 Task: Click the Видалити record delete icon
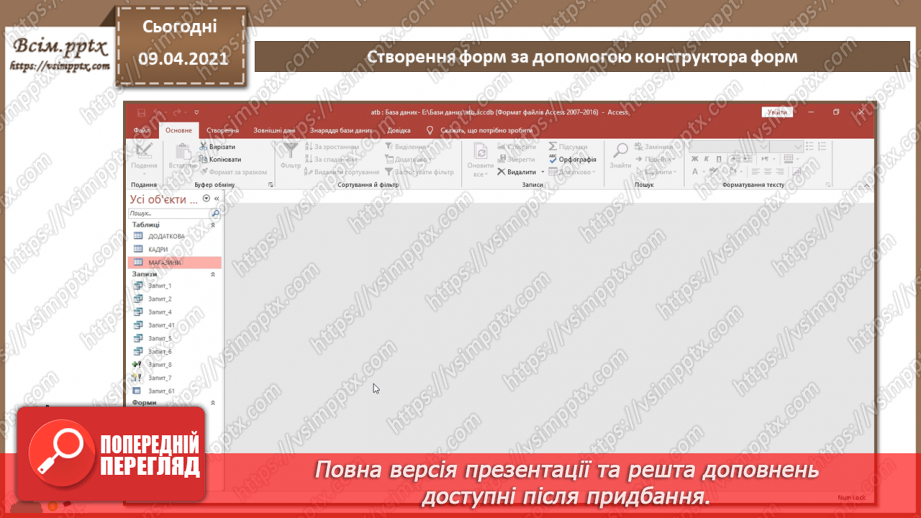tap(502, 172)
